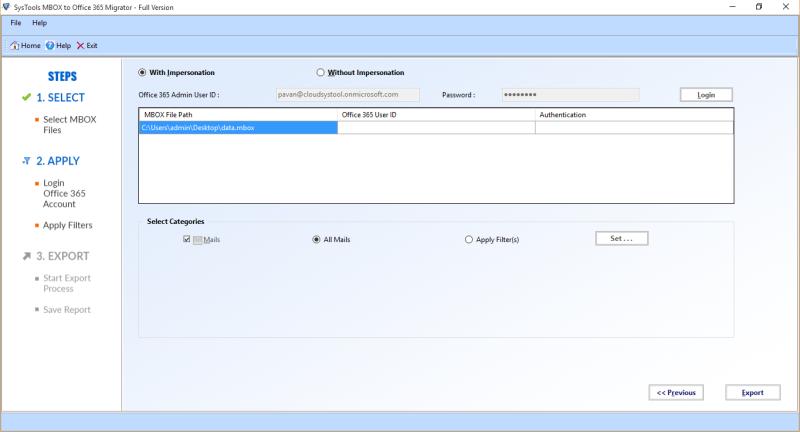
Task: Click the arrow icon beside 3. EXPORT
Action: click(x=27, y=256)
